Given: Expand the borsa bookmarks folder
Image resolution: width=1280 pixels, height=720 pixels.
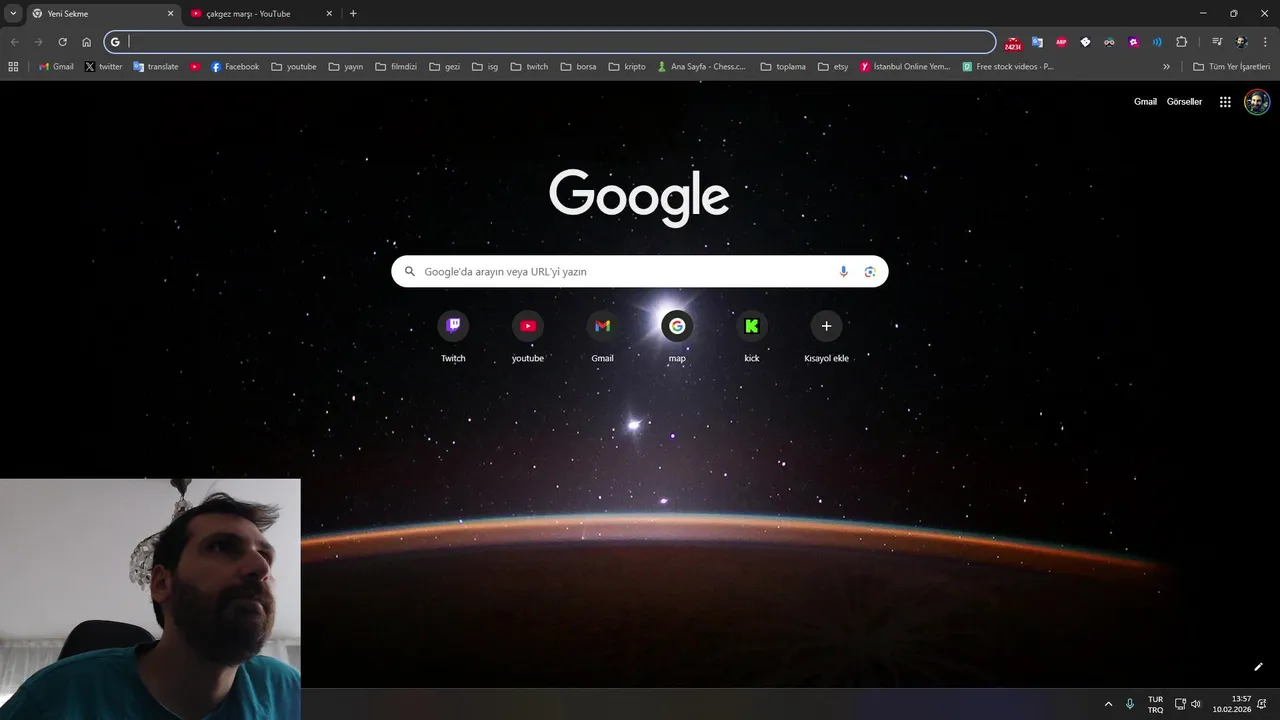Looking at the screenshot, I should (578, 67).
